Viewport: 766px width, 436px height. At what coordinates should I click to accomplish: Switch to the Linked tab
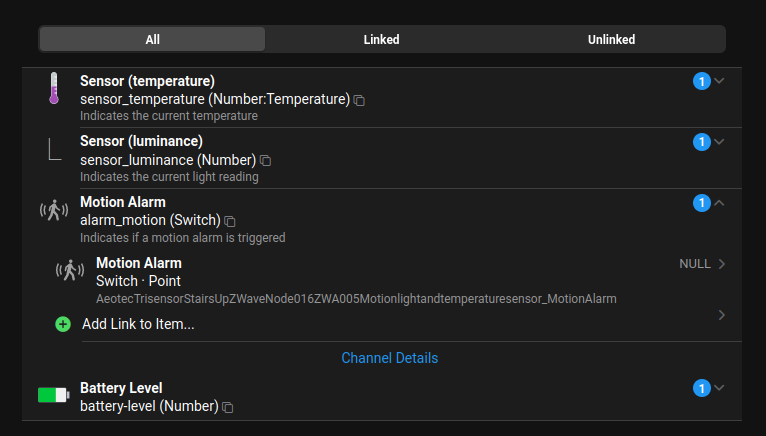[x=381, y=40]
